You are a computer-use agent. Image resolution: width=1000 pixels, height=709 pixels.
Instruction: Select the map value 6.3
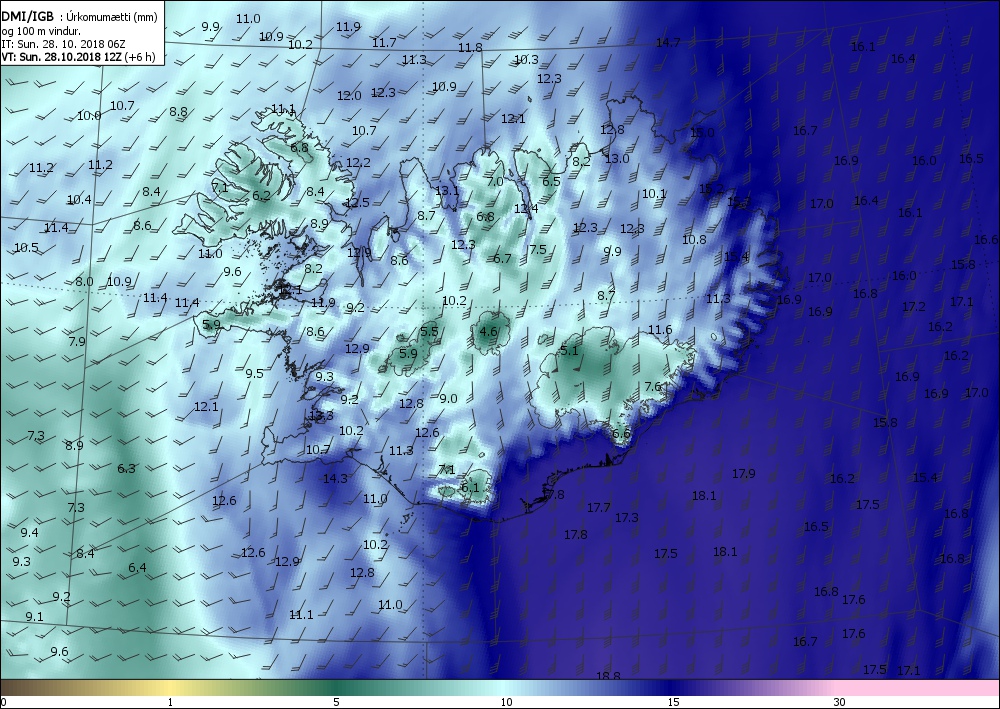point(126,469)
